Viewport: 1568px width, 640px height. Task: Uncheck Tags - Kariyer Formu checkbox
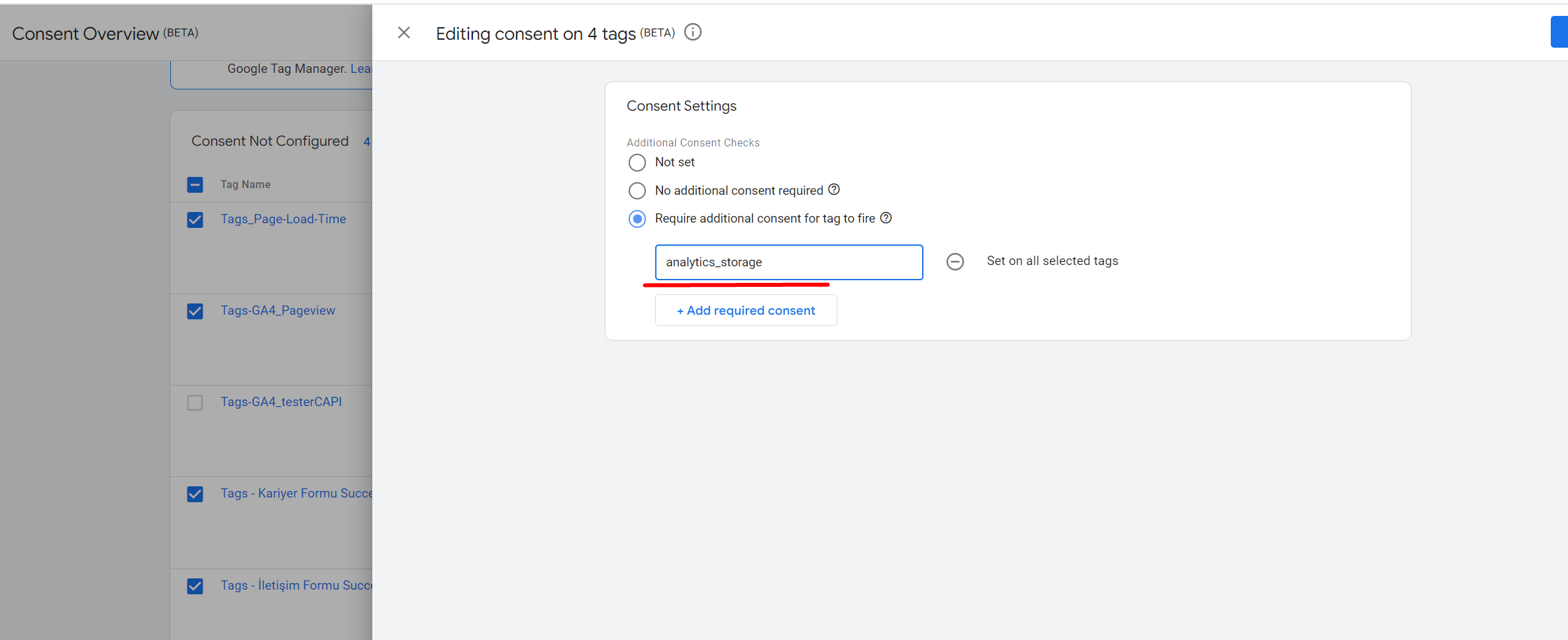pyautogui.click(x=195, y=494)
